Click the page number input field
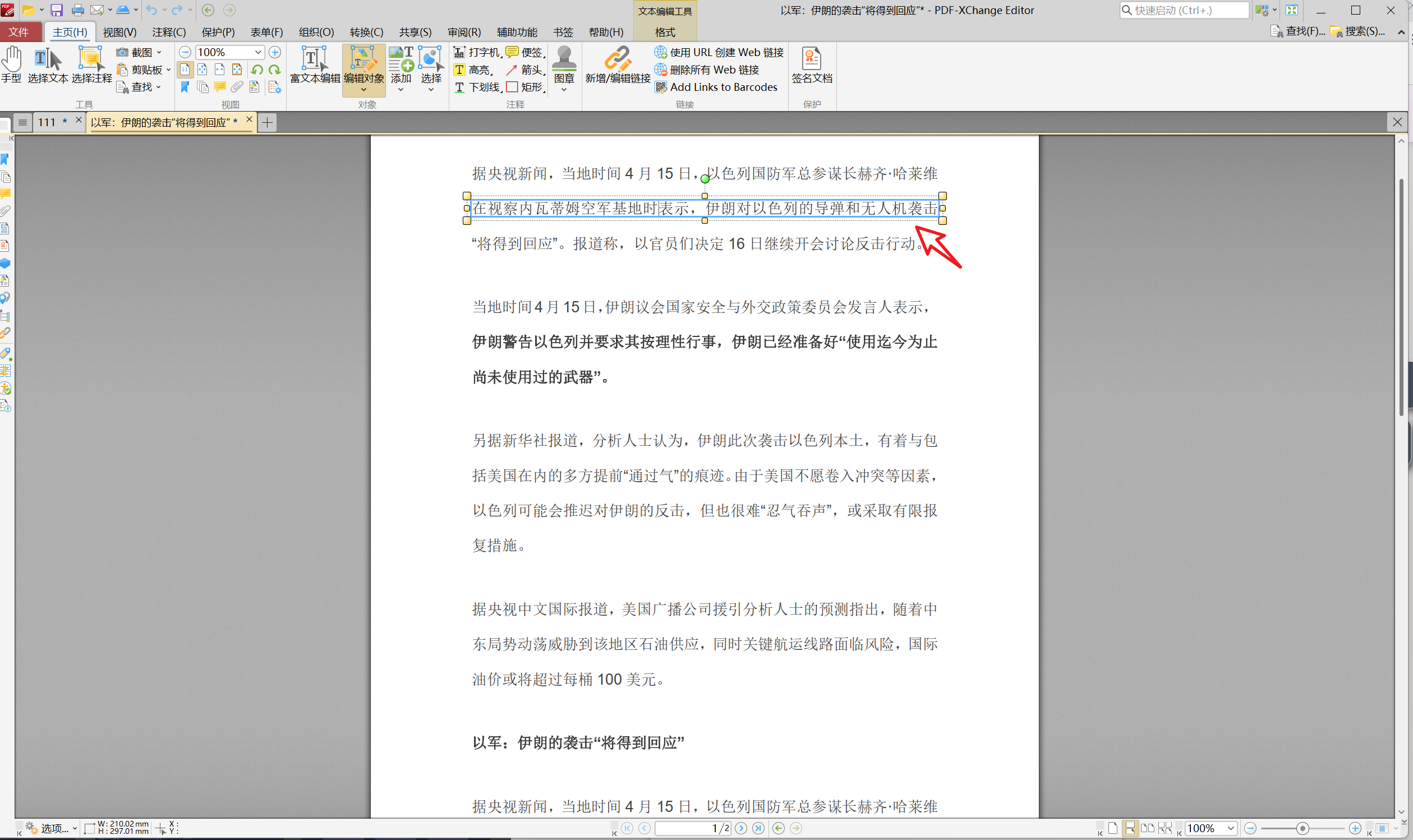1413x840 pixels. click(693, 828)
